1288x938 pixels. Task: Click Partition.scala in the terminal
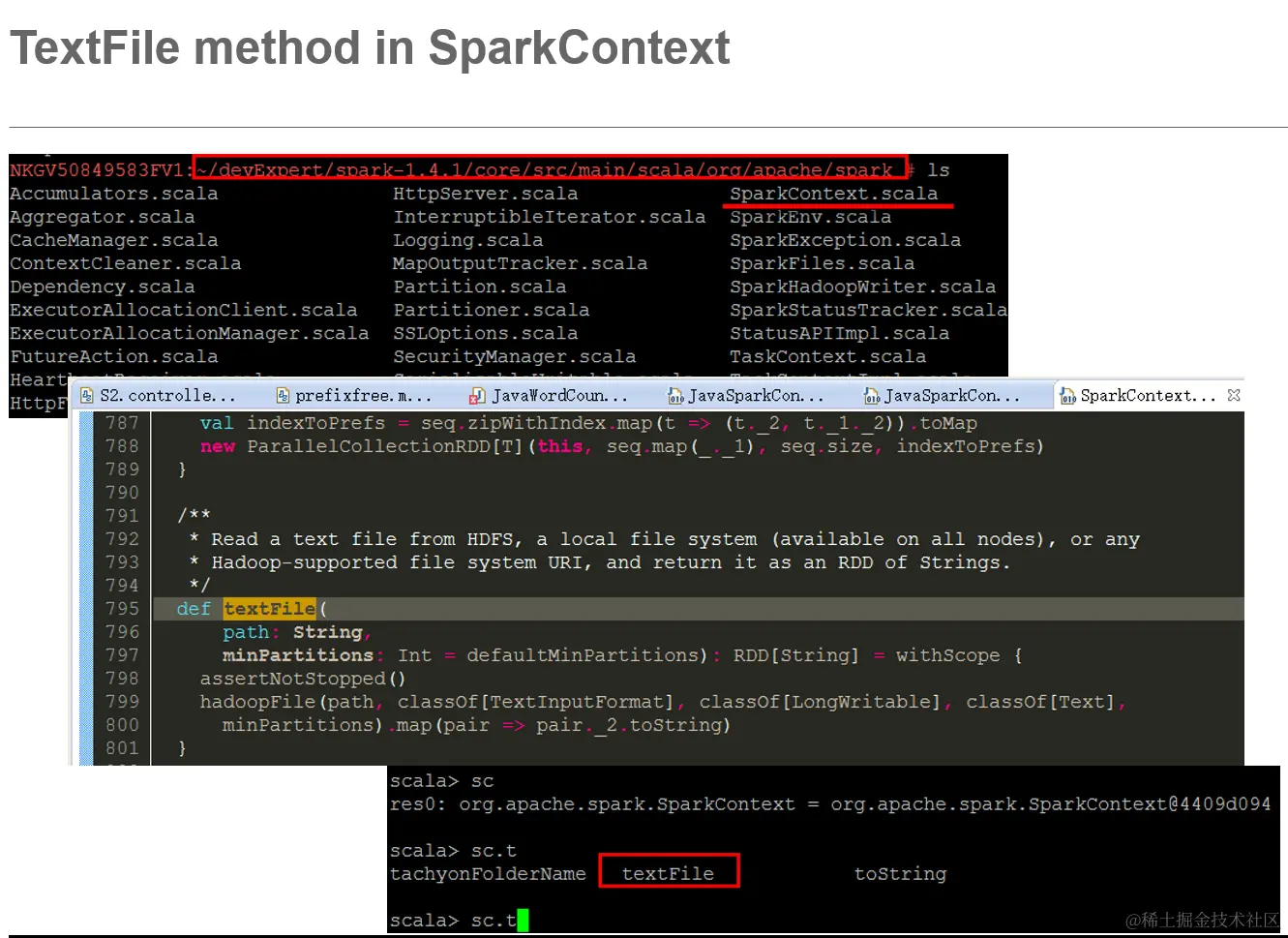click(480, 287)
